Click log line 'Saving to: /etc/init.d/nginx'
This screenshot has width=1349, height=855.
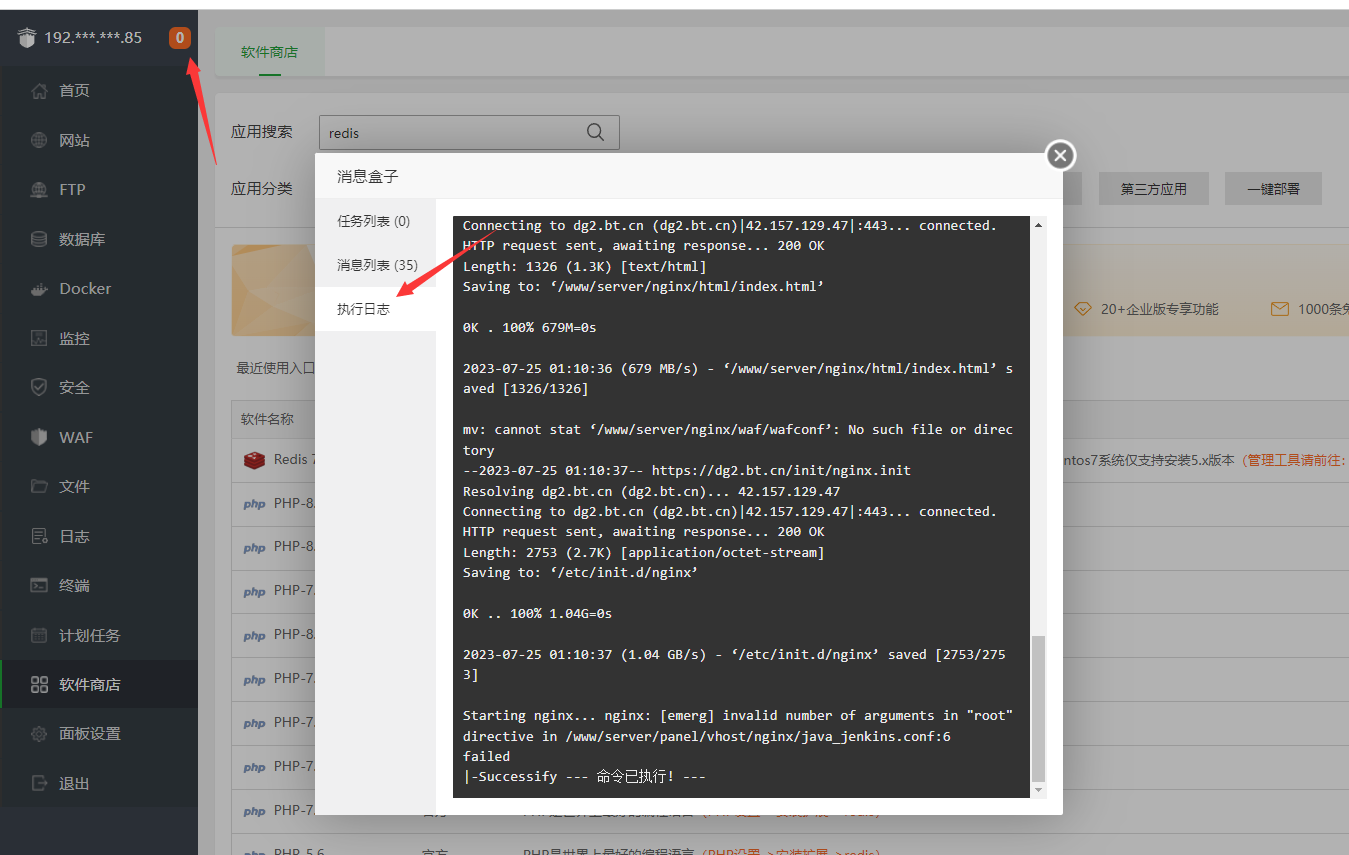click(x=580, y=573)
